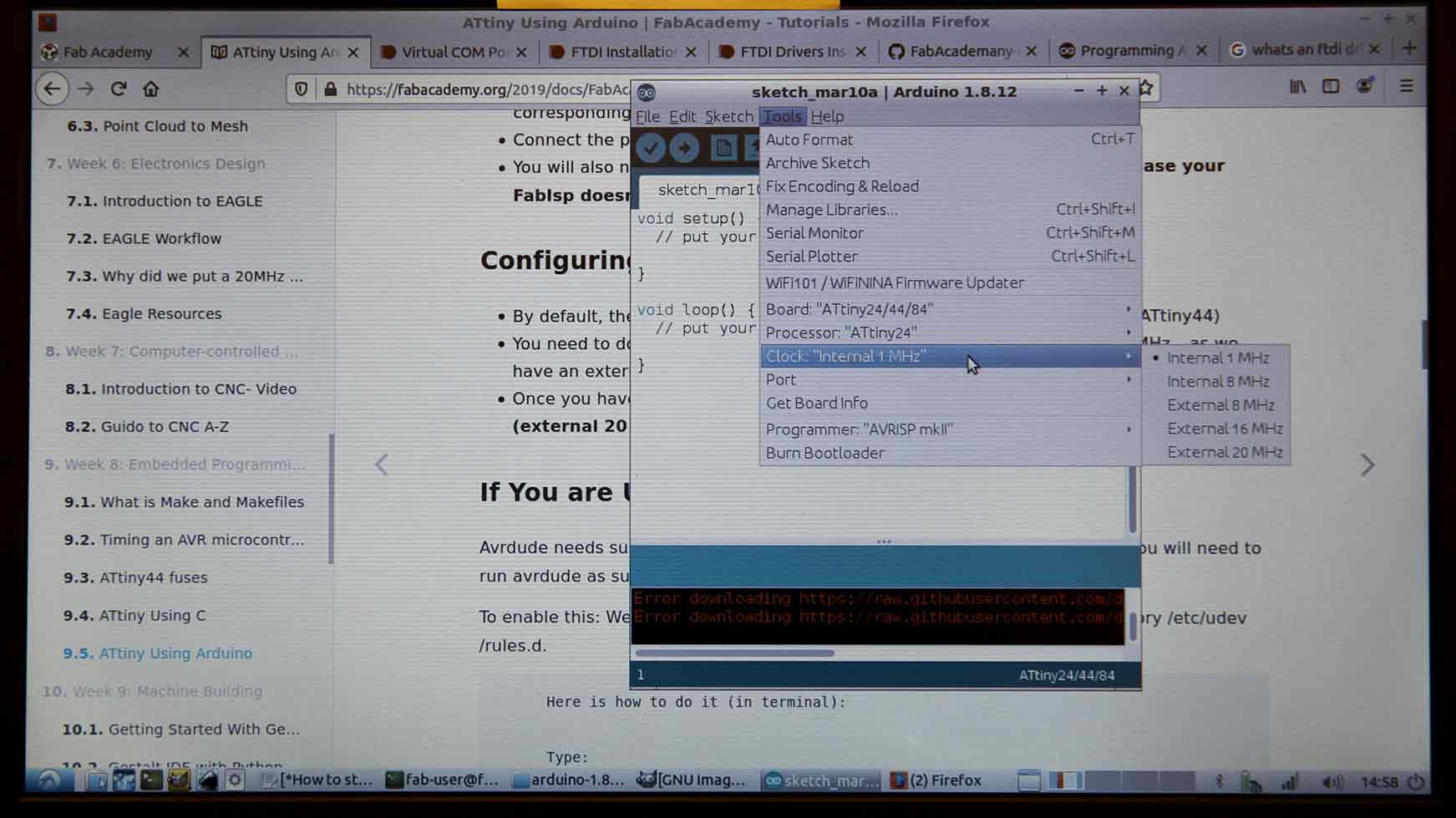This screenshot has width=1456, height=818.
Task: Go to previous page with left chevron
Action: tap(381, 465)
